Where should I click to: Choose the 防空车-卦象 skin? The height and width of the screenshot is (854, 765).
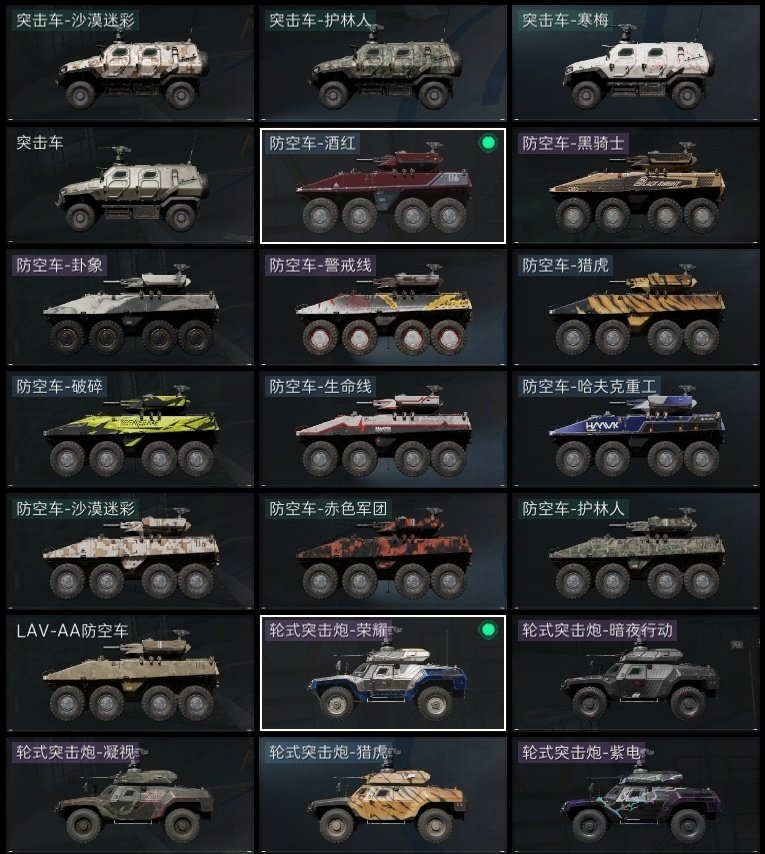tap(130, 307)
